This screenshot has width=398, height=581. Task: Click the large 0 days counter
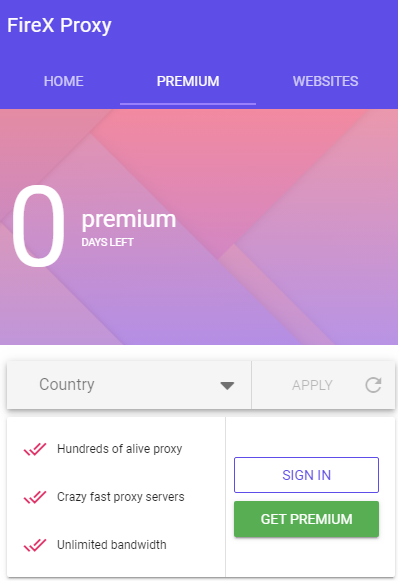[x=38, y=226]
